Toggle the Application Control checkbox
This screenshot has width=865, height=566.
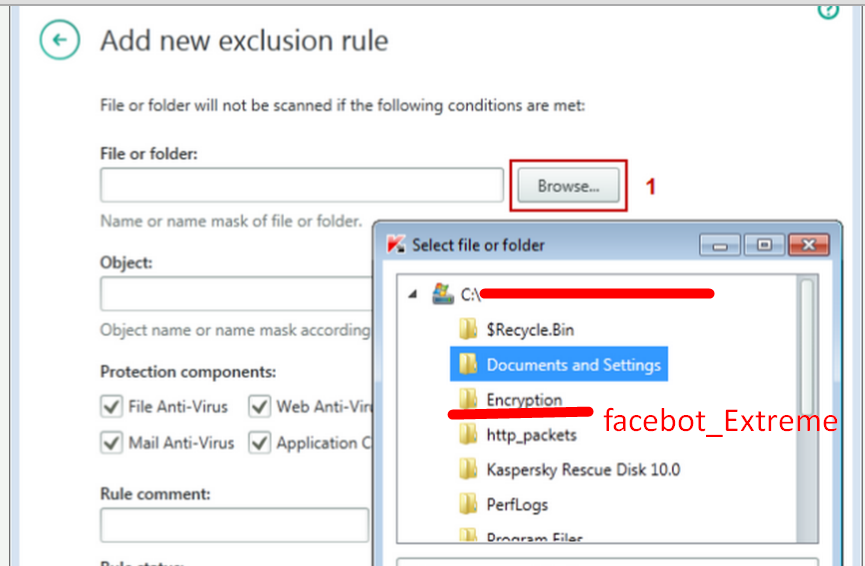tap(259, 442)
